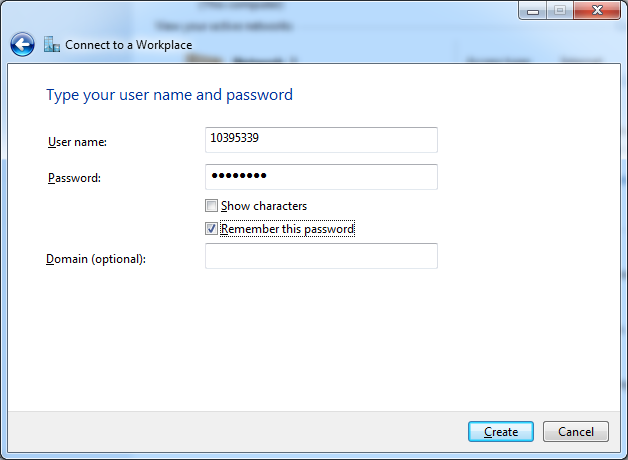Enable the Show characters checkbox

[x=211, y=206]
